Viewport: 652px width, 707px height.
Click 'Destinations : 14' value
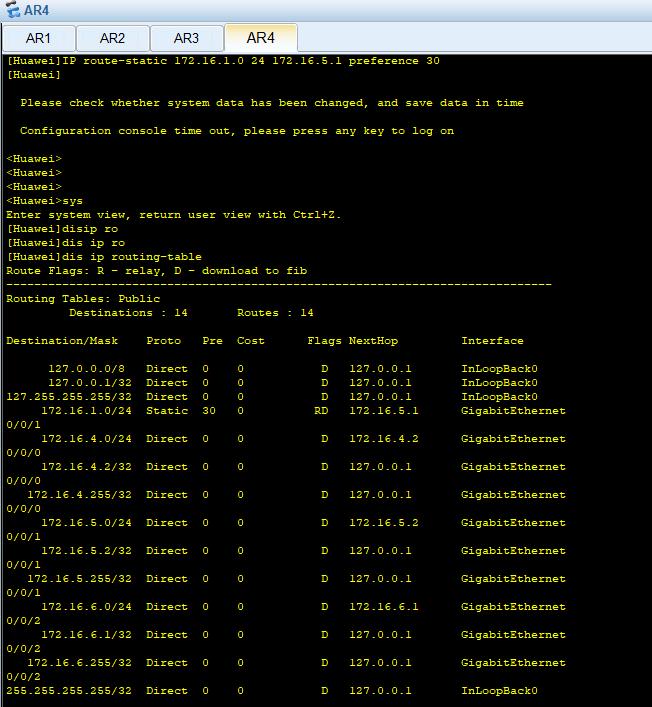[x=128, y=312]
